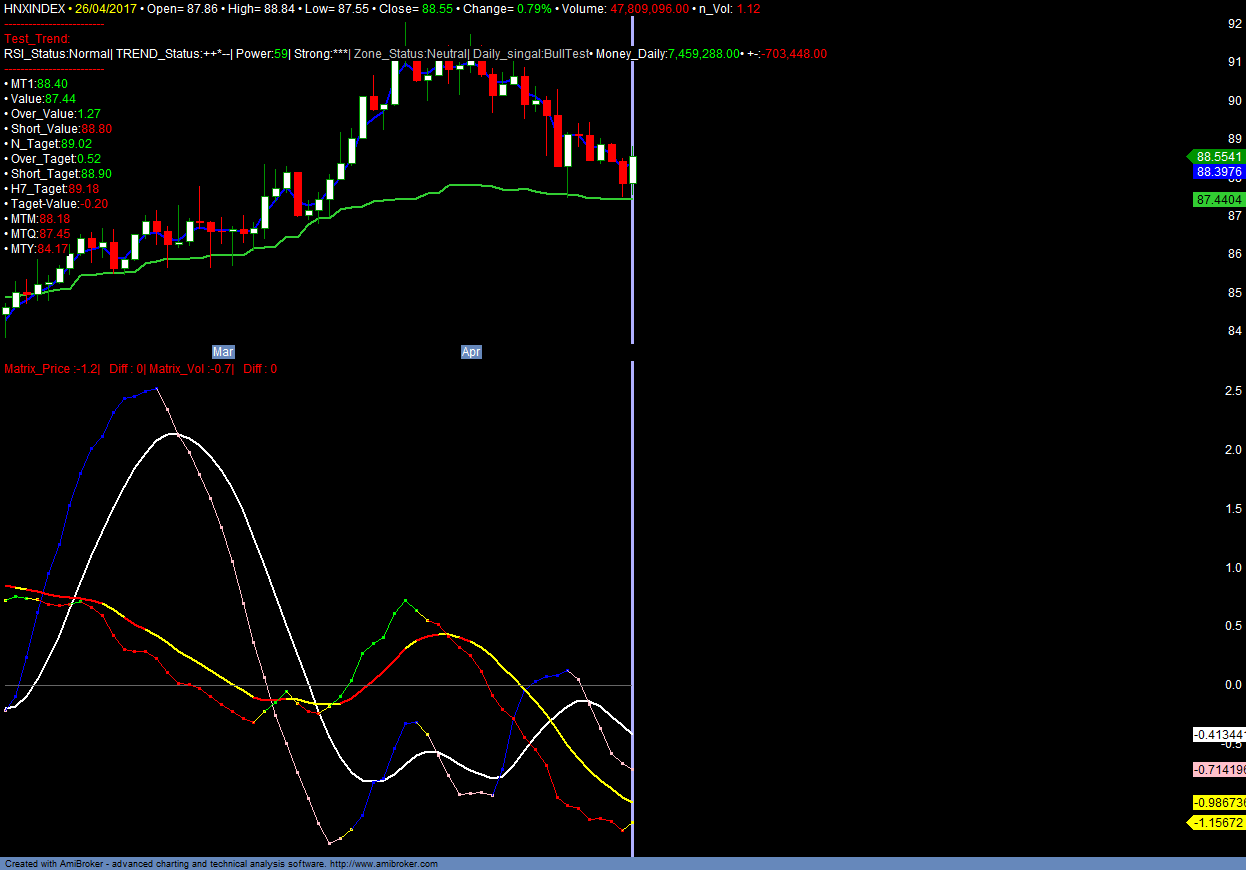
Task: Click the yellow arrow -1.15672 label
Action: tap(1218, 823)
